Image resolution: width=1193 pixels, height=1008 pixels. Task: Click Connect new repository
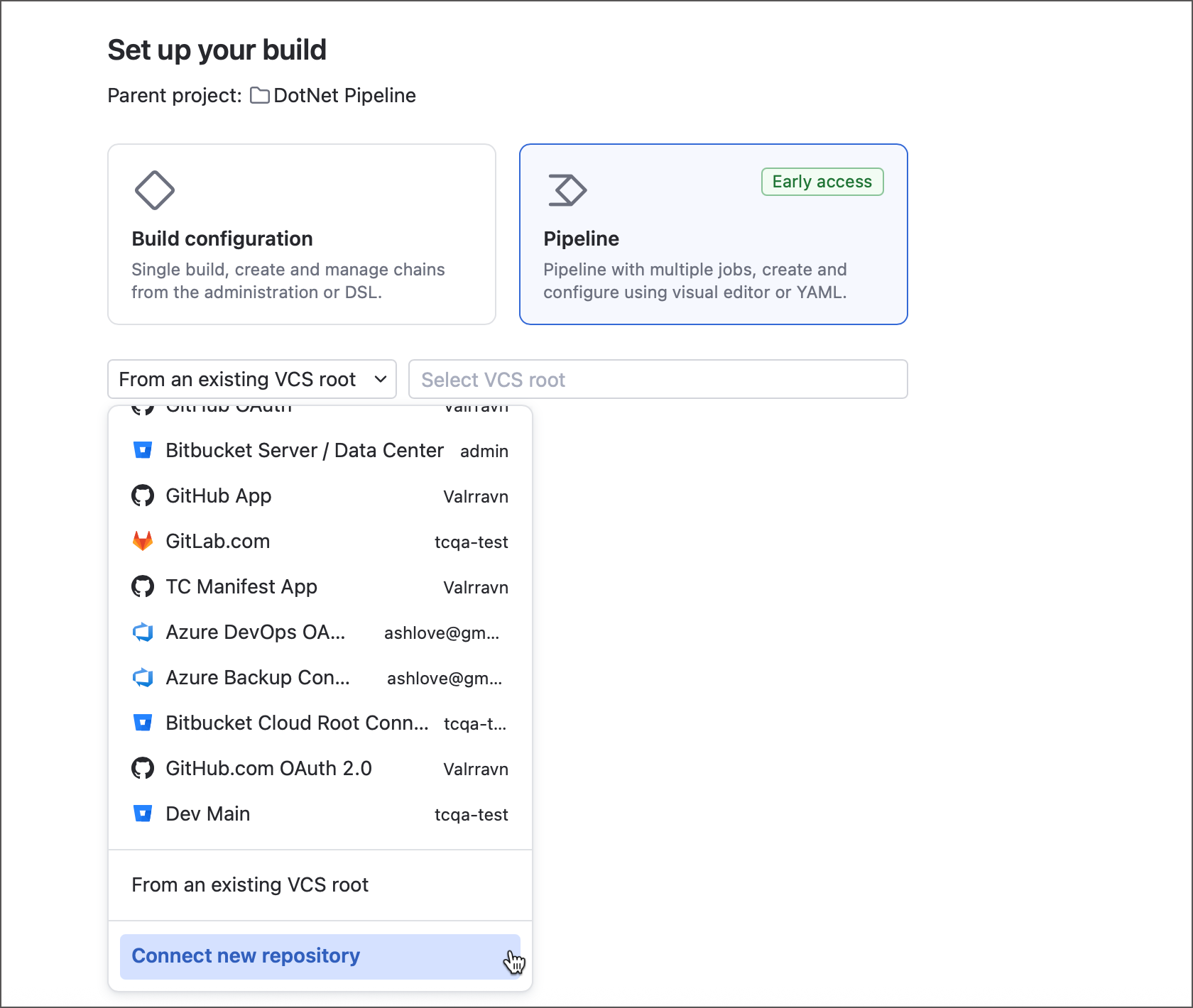[245, 956]
